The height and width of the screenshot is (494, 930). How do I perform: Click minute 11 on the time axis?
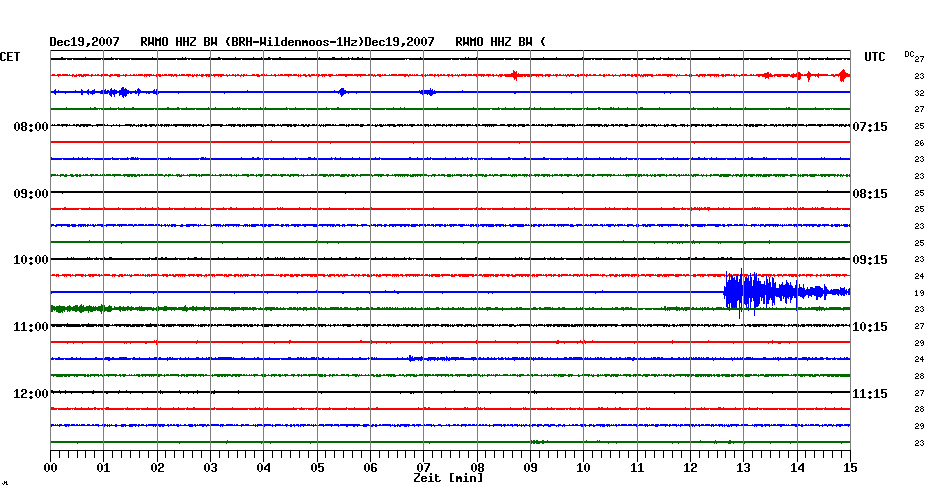[x=637, y=468]
